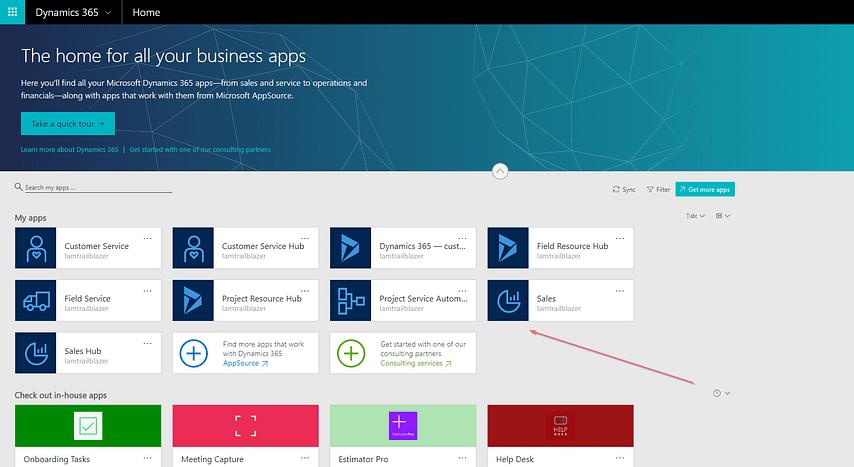This screenshot has height=467, width=854.
Task: Open the Help Desk app thumbnail
Action: pos(560,426)
